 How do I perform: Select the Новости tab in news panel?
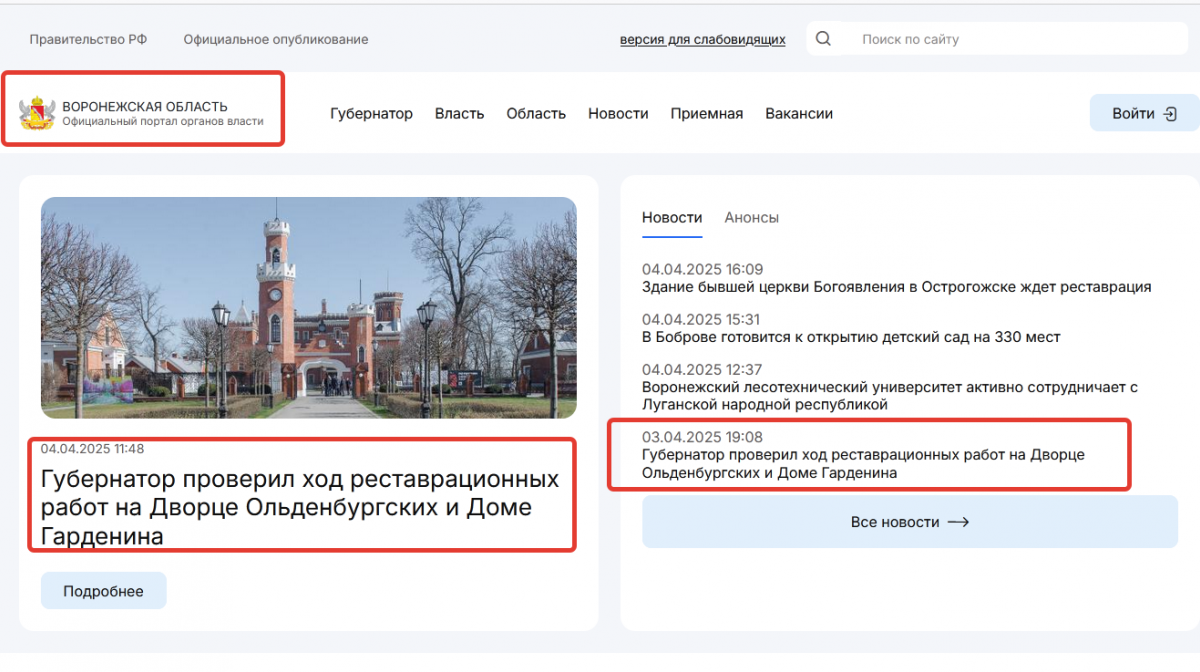pyautogui.click(x=672, y=218)
